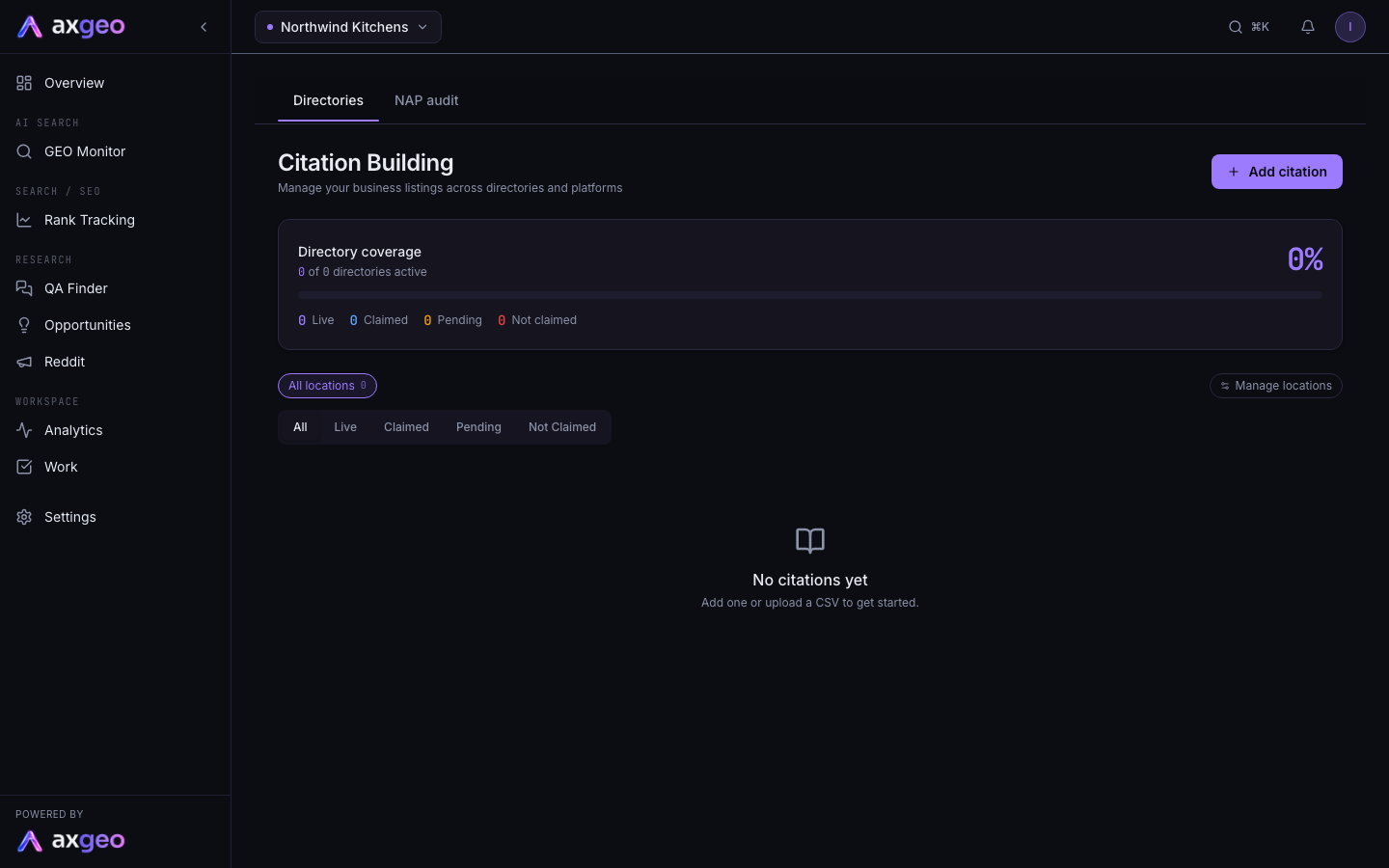The height and width of the screenshot is (868, 1389).
Task: Click the notifications bell icon
Action: click(x=1308, y=27)
